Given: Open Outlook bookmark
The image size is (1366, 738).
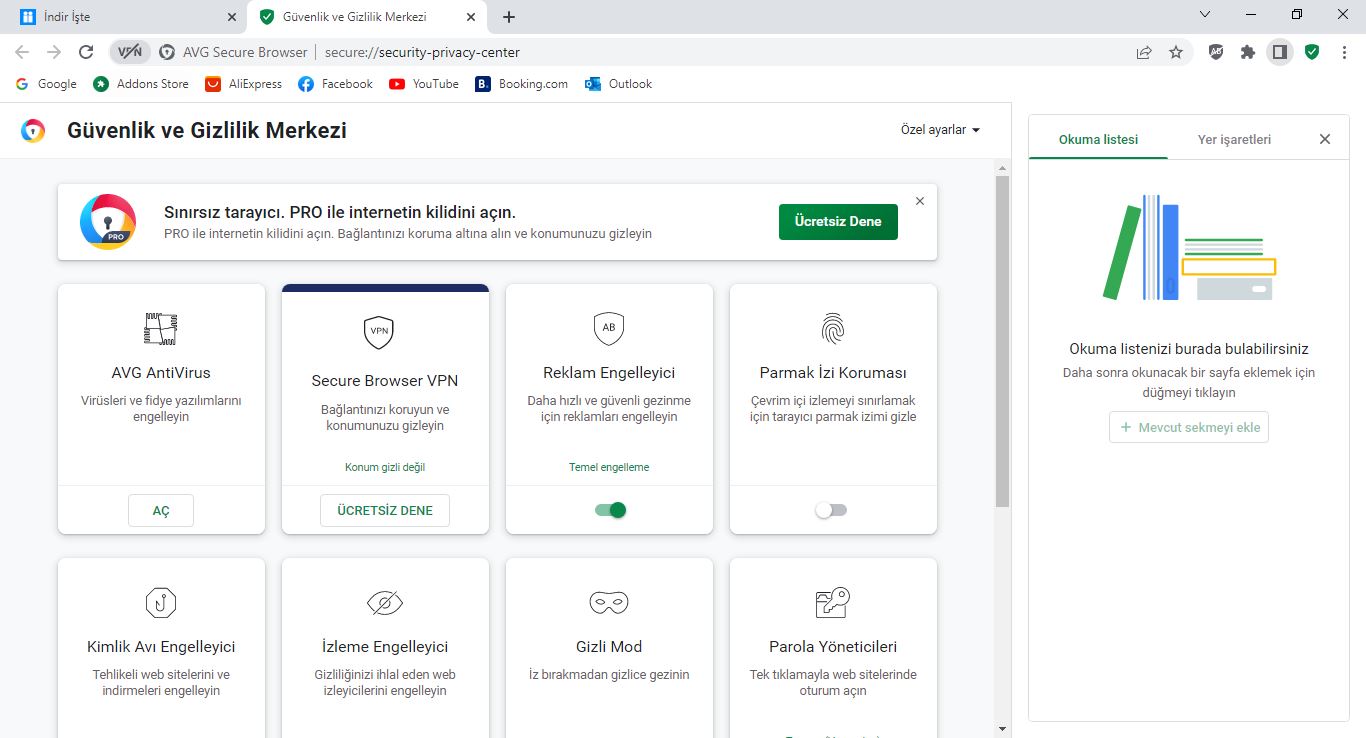Looking at the screenshot, I should [x=619, y=84].
